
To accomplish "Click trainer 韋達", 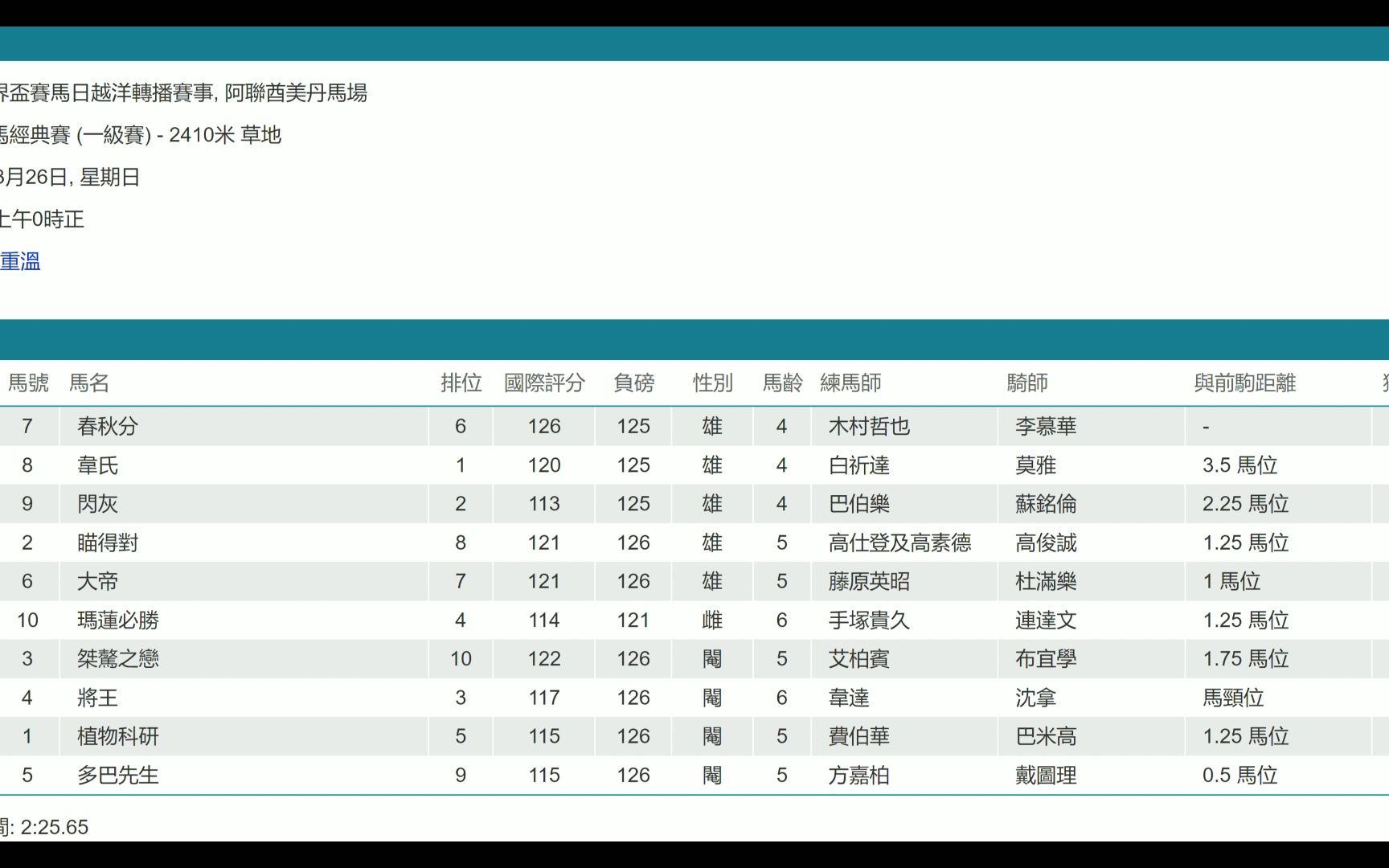I will pos(849,698).
